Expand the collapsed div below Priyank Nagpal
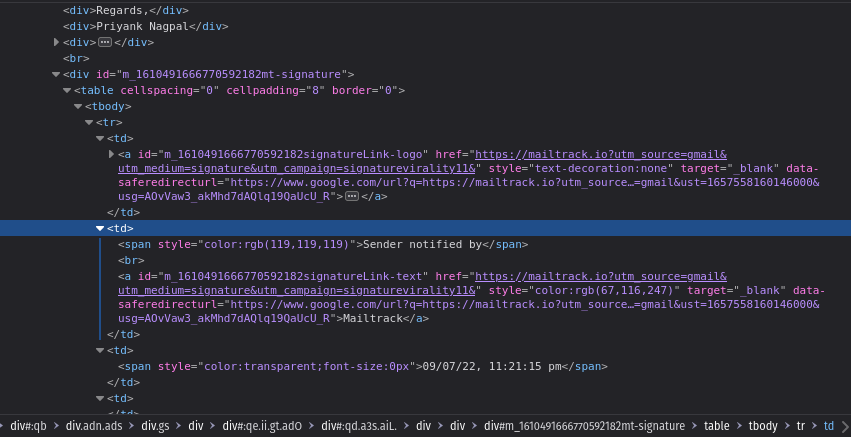This screenshot has width=851, height=437. (x=56, y=42)
